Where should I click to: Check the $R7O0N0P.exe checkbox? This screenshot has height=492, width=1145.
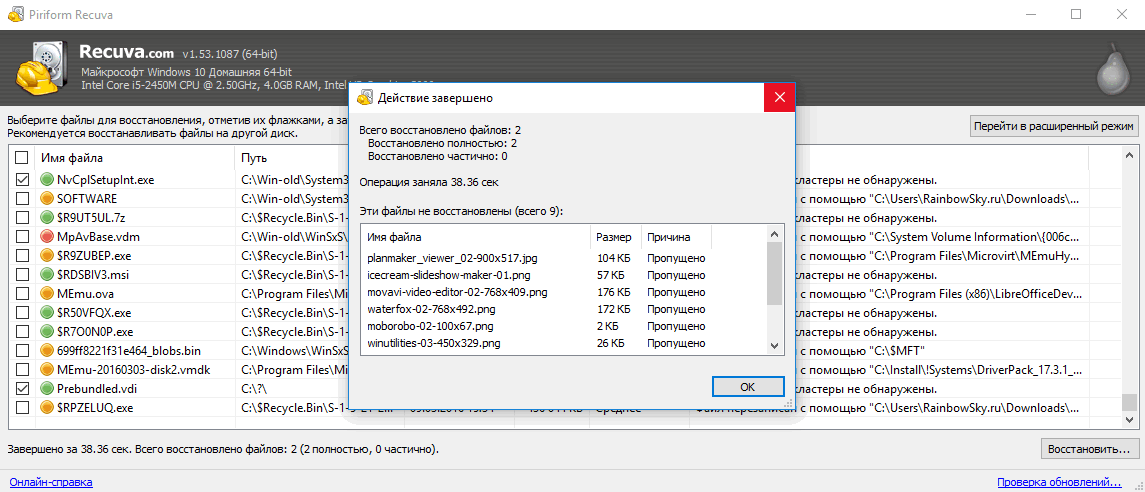pos(22,331)
